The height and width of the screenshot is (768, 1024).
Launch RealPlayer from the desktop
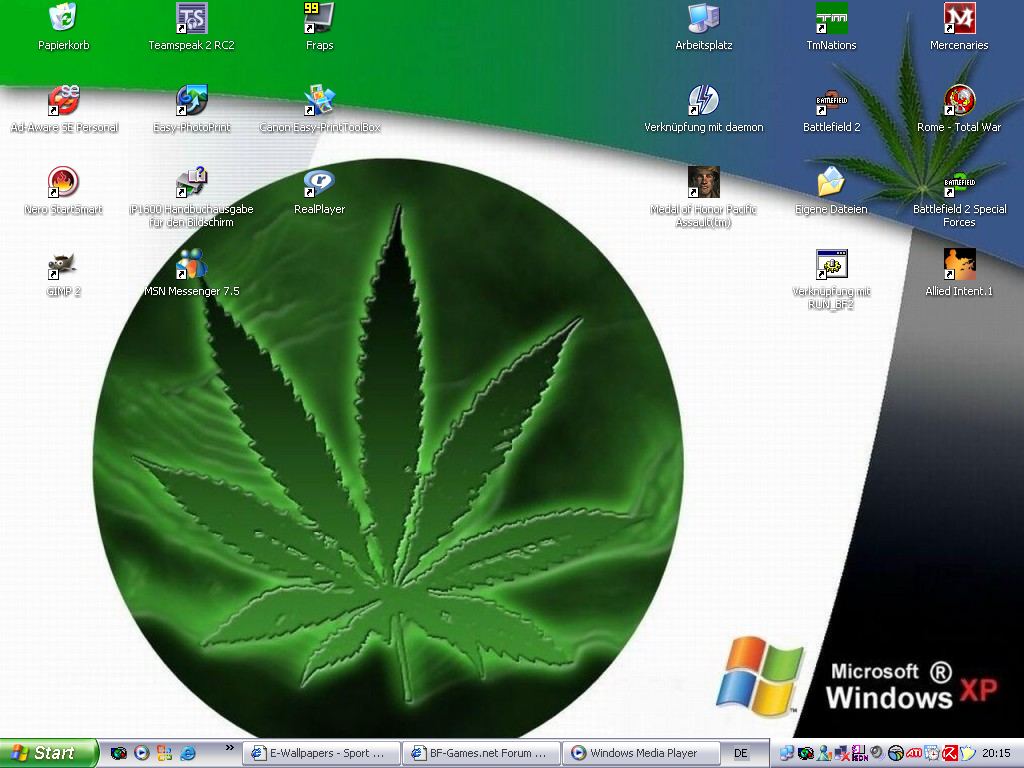319,191
